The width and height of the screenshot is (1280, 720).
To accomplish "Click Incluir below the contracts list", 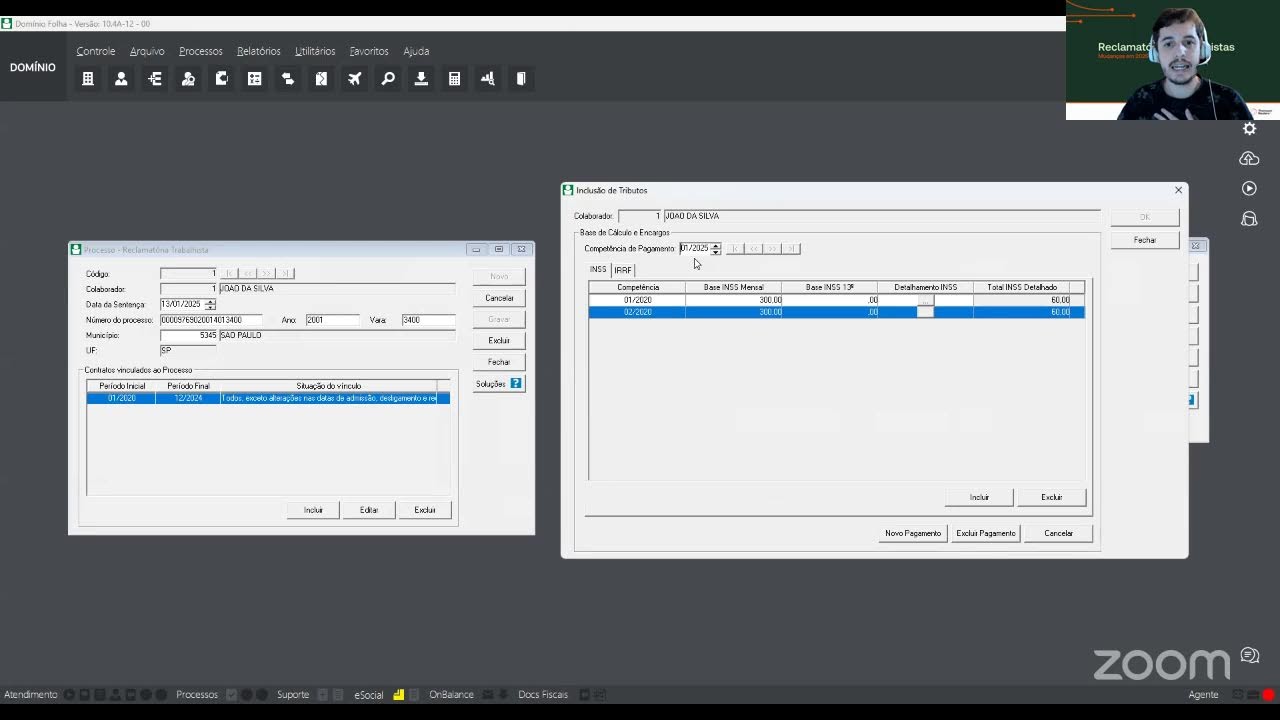I will point(313,510).
